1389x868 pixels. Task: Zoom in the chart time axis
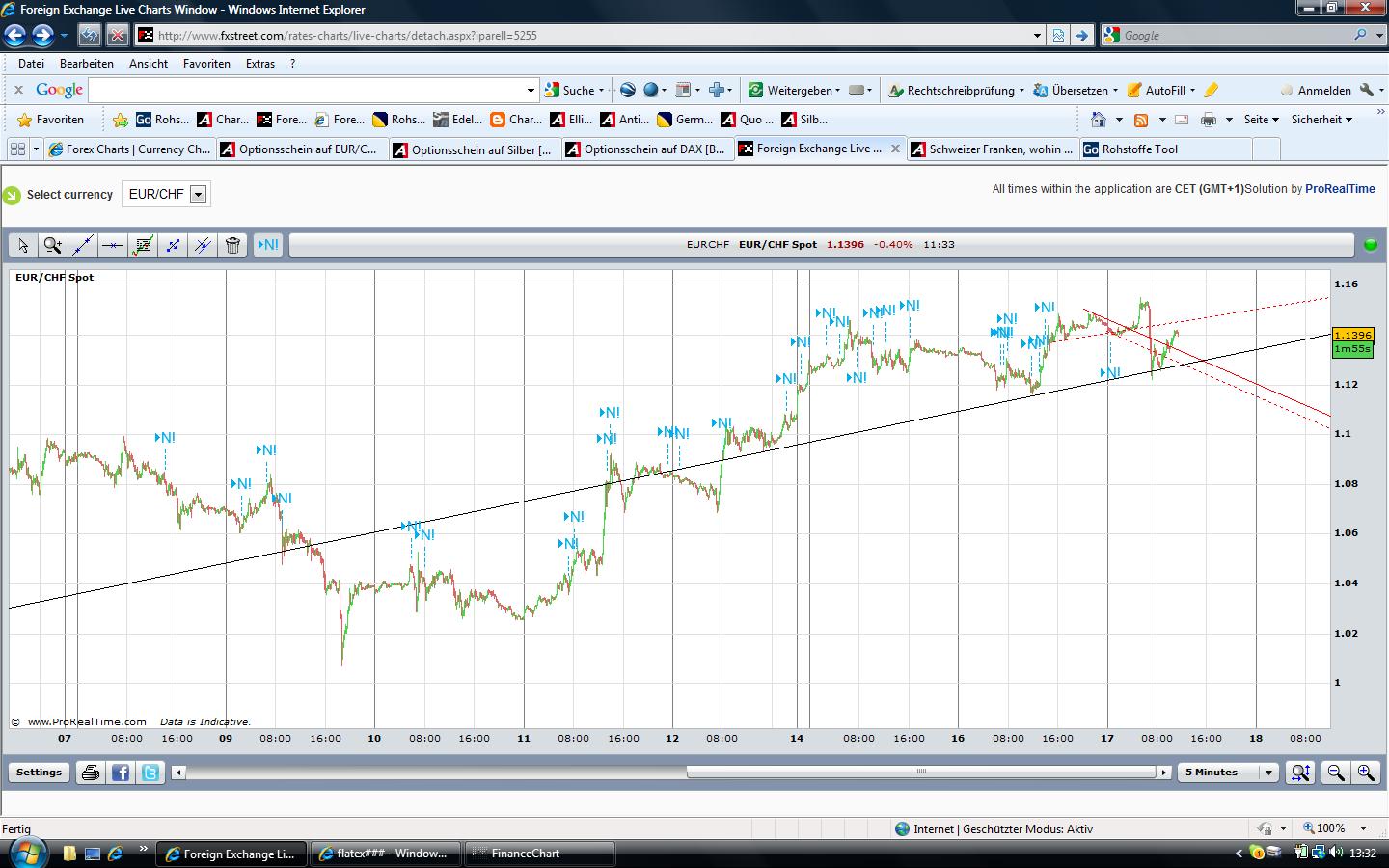[x=1366, y=773]
